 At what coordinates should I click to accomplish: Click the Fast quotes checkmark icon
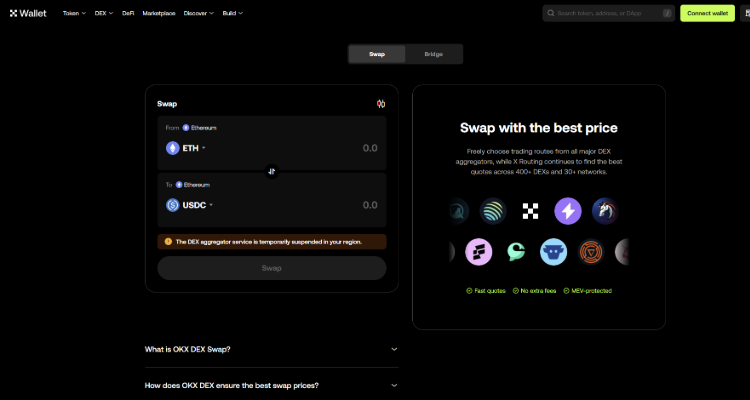coord(469,291)
